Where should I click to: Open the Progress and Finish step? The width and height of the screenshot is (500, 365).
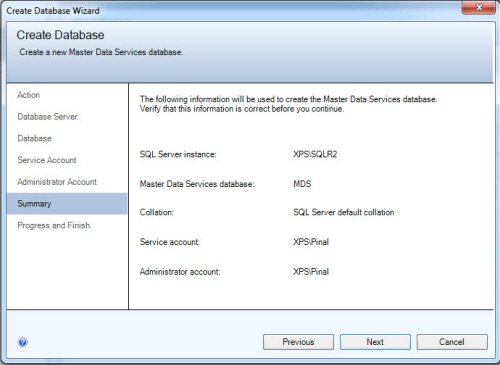54,225
